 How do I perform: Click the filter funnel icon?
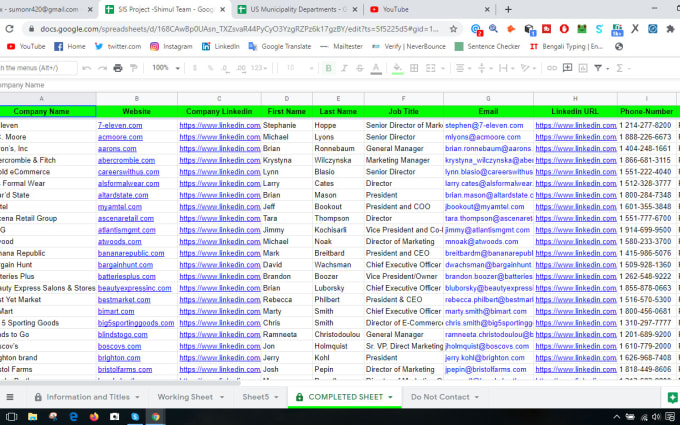coord(598,68)
